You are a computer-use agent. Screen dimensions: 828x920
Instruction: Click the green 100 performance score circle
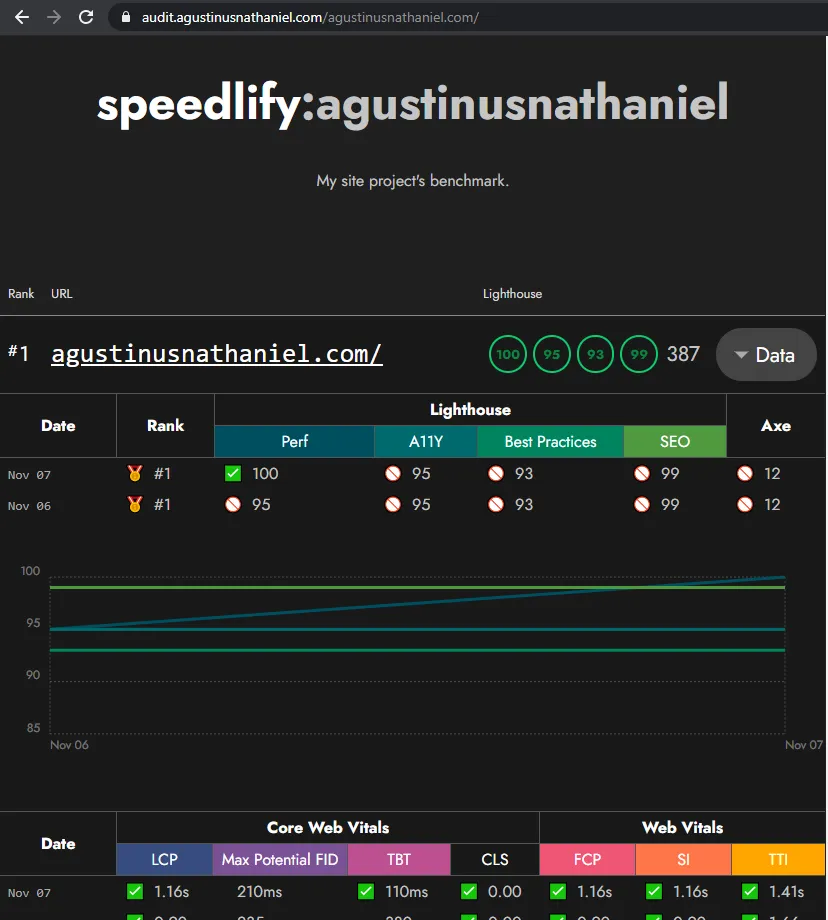[x=508, y=354]
